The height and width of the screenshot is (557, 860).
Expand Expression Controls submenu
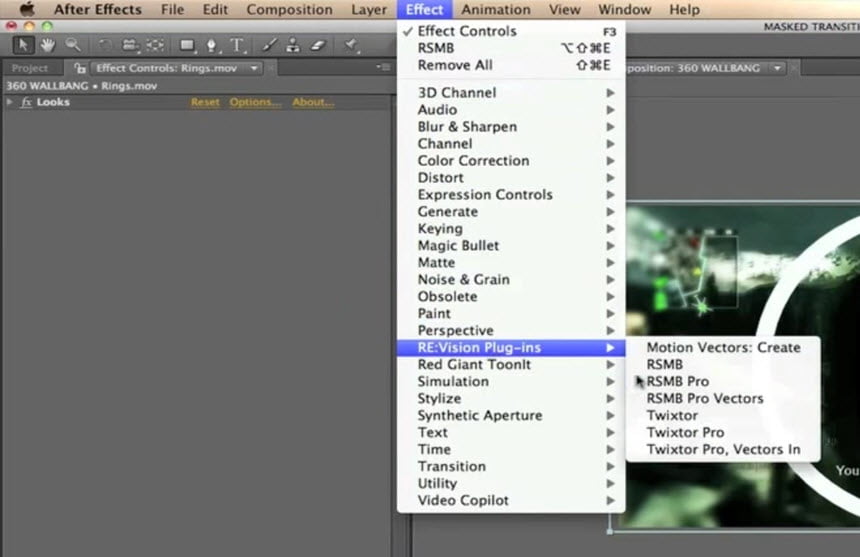click(x=511, y=195)
